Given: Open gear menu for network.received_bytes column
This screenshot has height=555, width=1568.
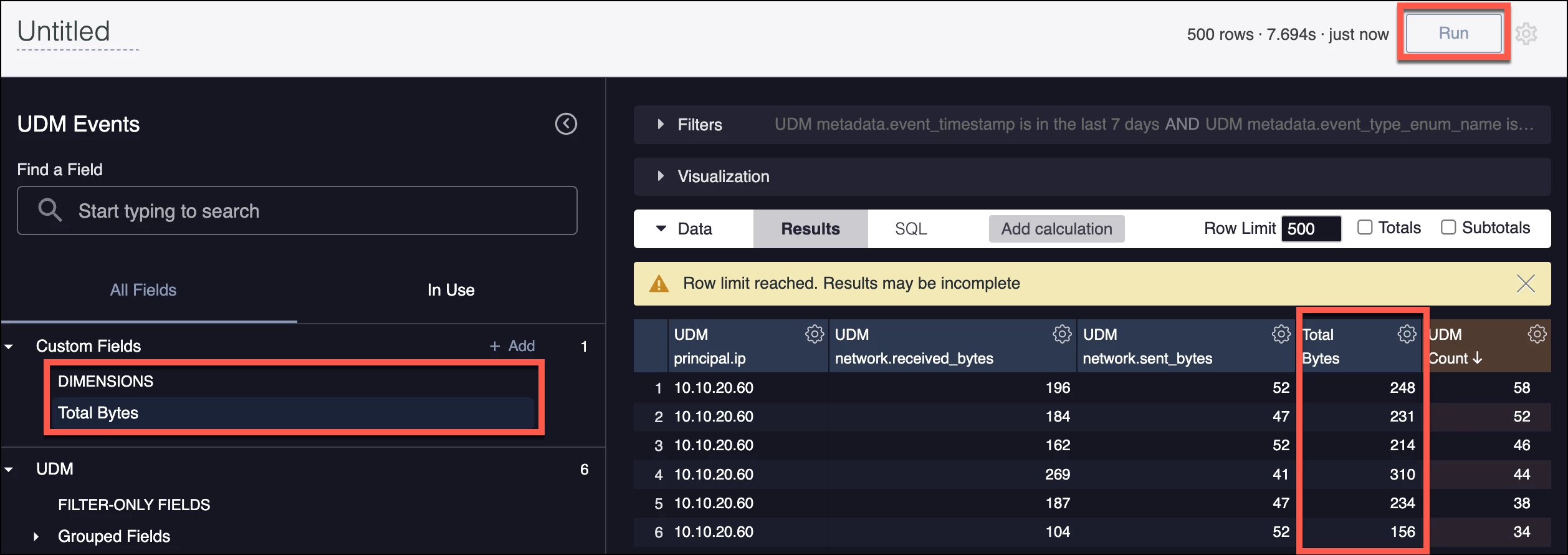Looking at the screenshot, I should point(1062,334).
